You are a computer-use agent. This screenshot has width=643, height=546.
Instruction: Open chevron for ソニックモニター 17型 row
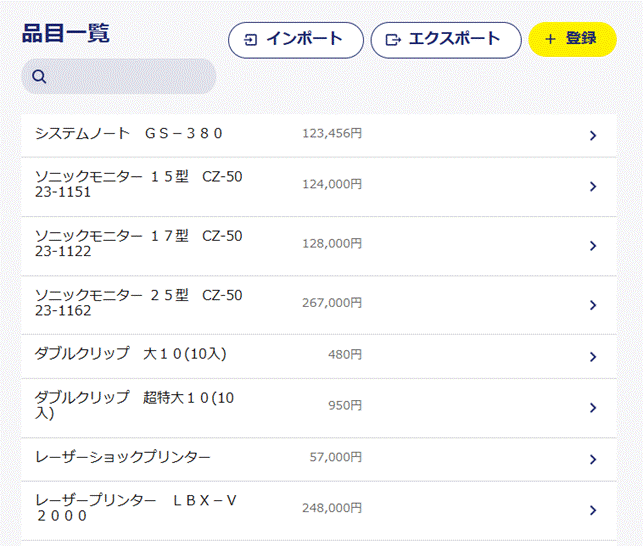[593, 246]
